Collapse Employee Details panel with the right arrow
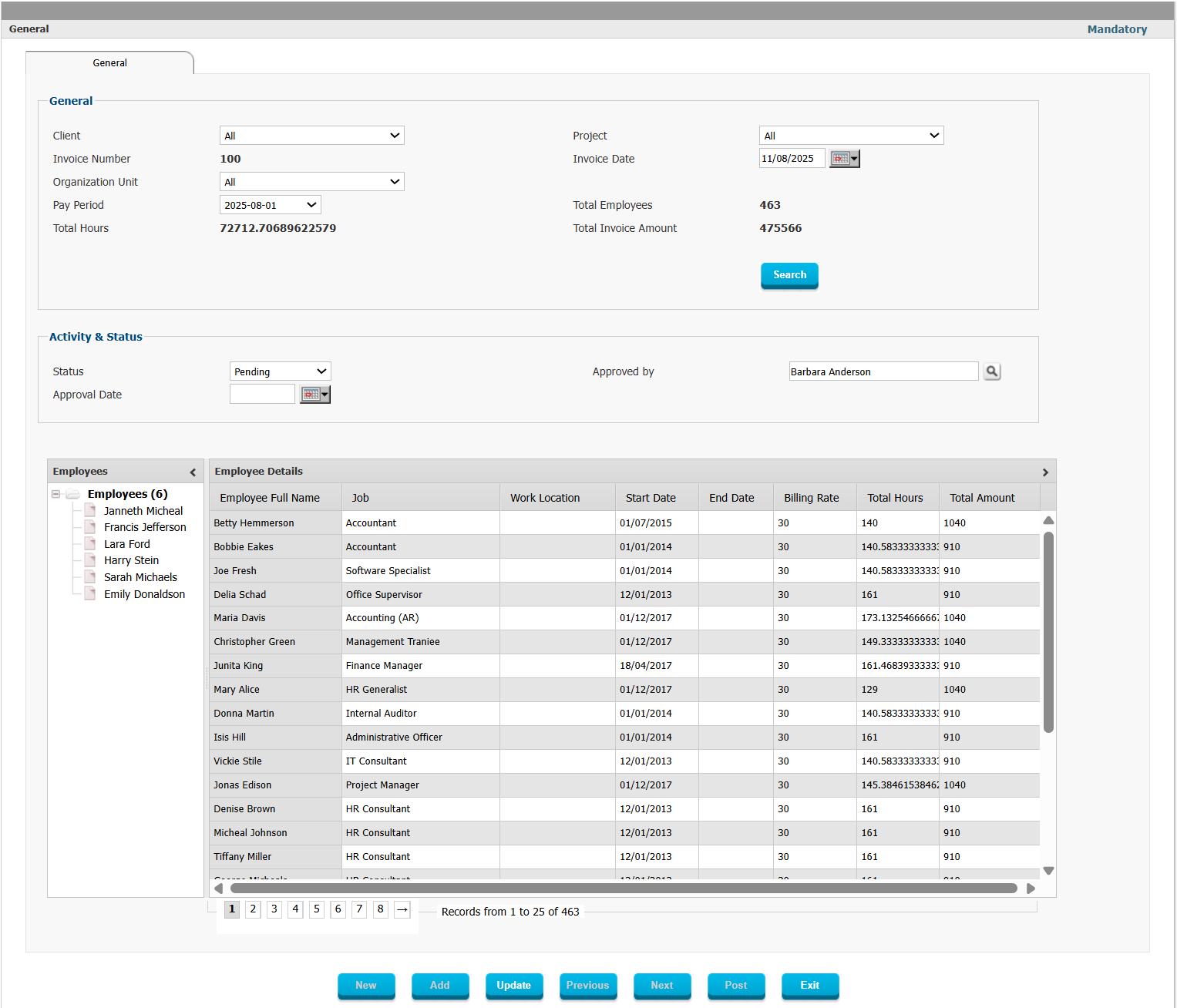 pyautogui.click(x=1045, y=472)
